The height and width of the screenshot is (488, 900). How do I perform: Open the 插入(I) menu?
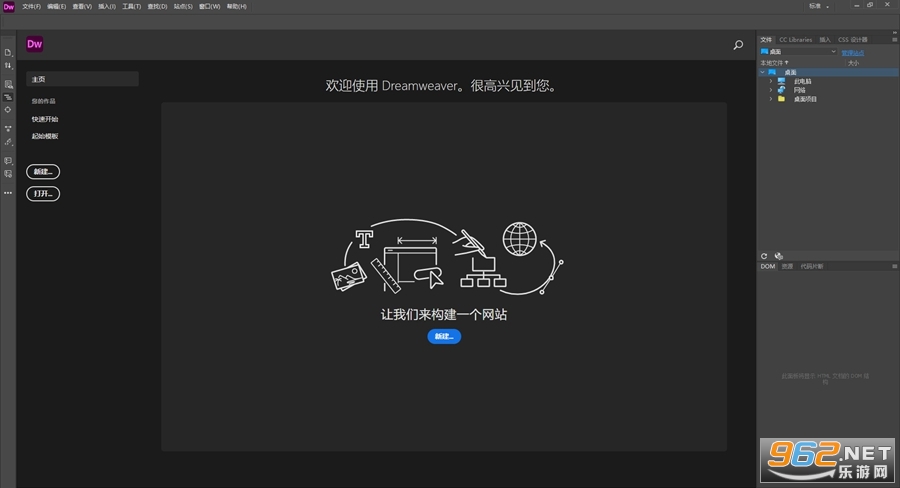[107, 6]
